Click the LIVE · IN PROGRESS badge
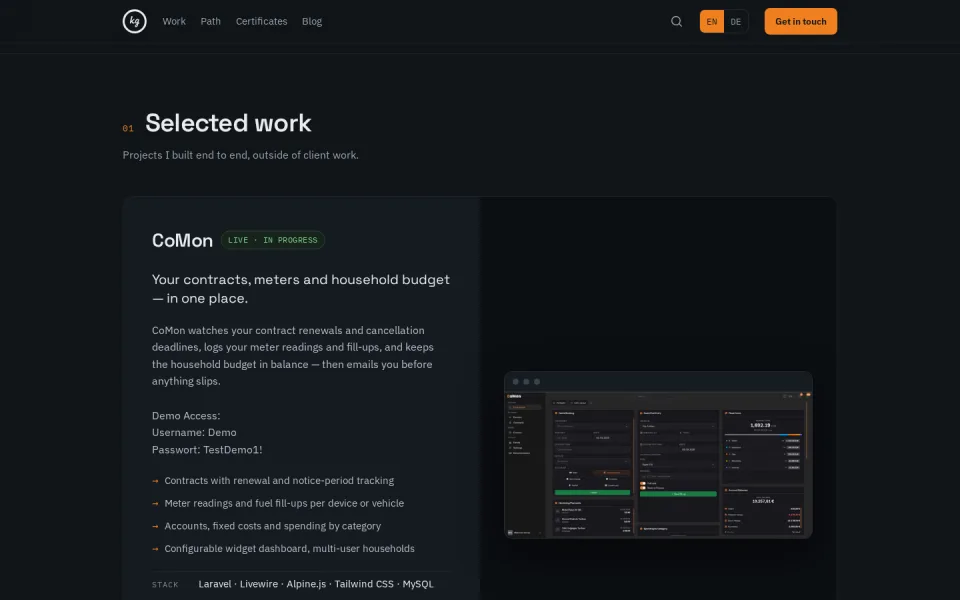 tap(272, 240)
